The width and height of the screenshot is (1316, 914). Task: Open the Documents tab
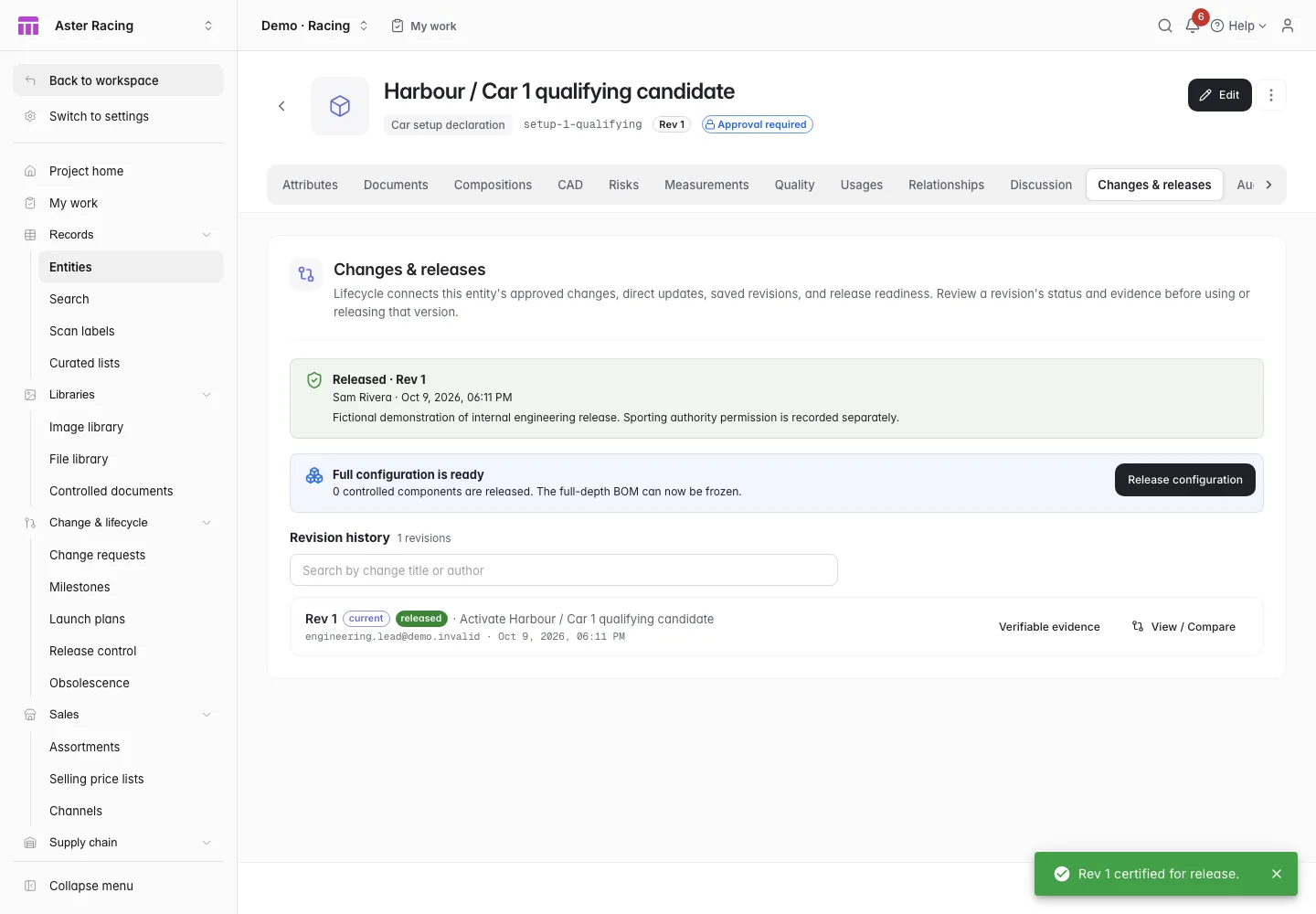pyautogui.click(x=396, y=185)
